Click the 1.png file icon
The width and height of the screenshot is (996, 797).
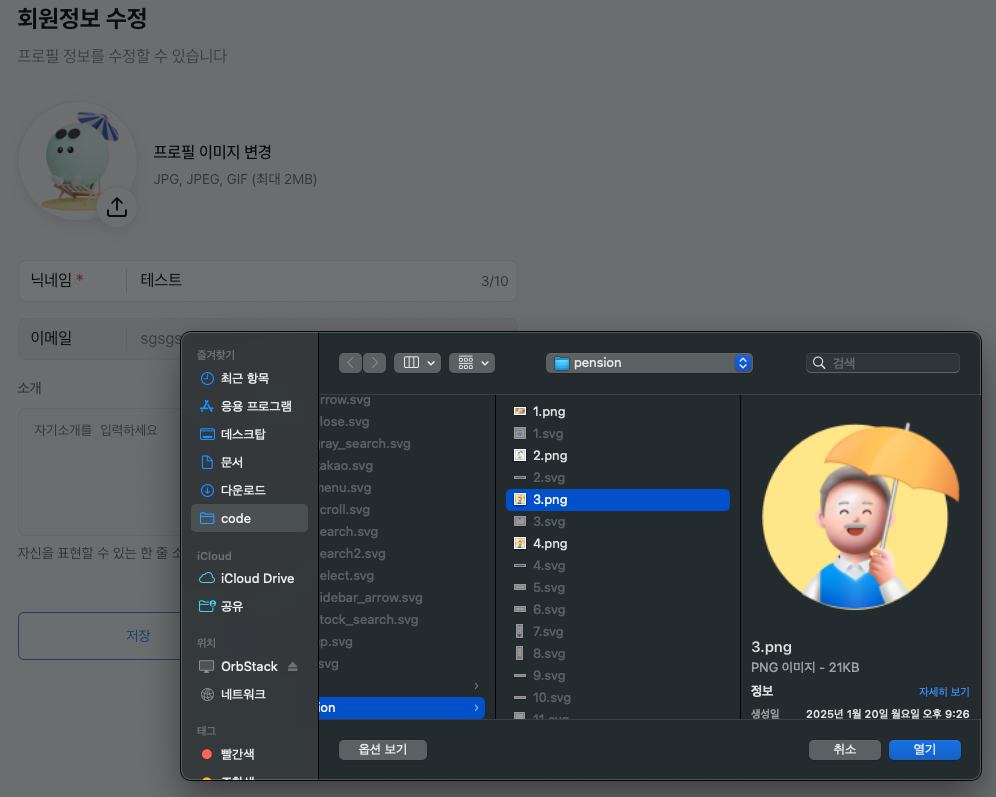(520, 412)
